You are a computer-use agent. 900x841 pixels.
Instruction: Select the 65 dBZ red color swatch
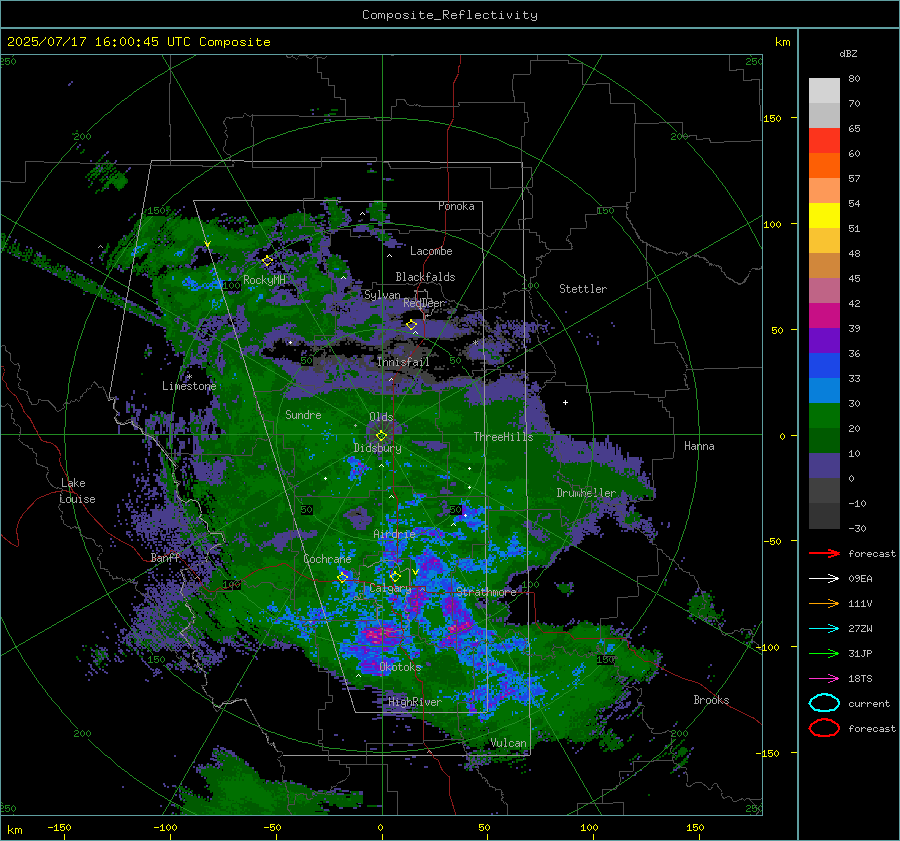824,140
